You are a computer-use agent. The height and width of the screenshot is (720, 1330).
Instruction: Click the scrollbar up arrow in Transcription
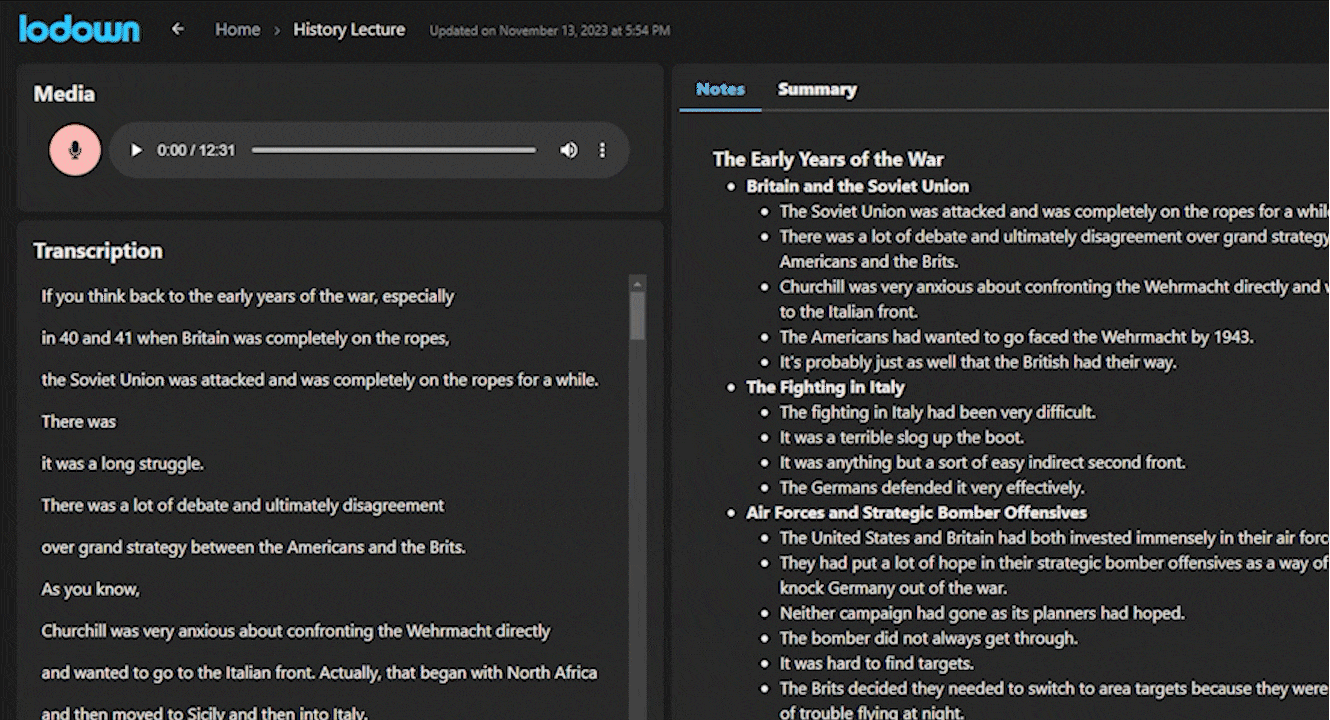[x=637, y=284]
